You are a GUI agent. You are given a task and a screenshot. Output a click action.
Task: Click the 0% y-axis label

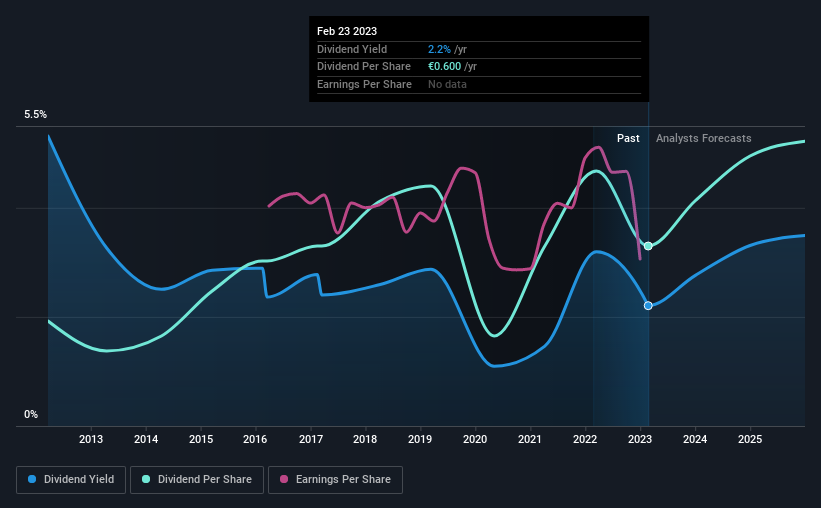[31, 415]
